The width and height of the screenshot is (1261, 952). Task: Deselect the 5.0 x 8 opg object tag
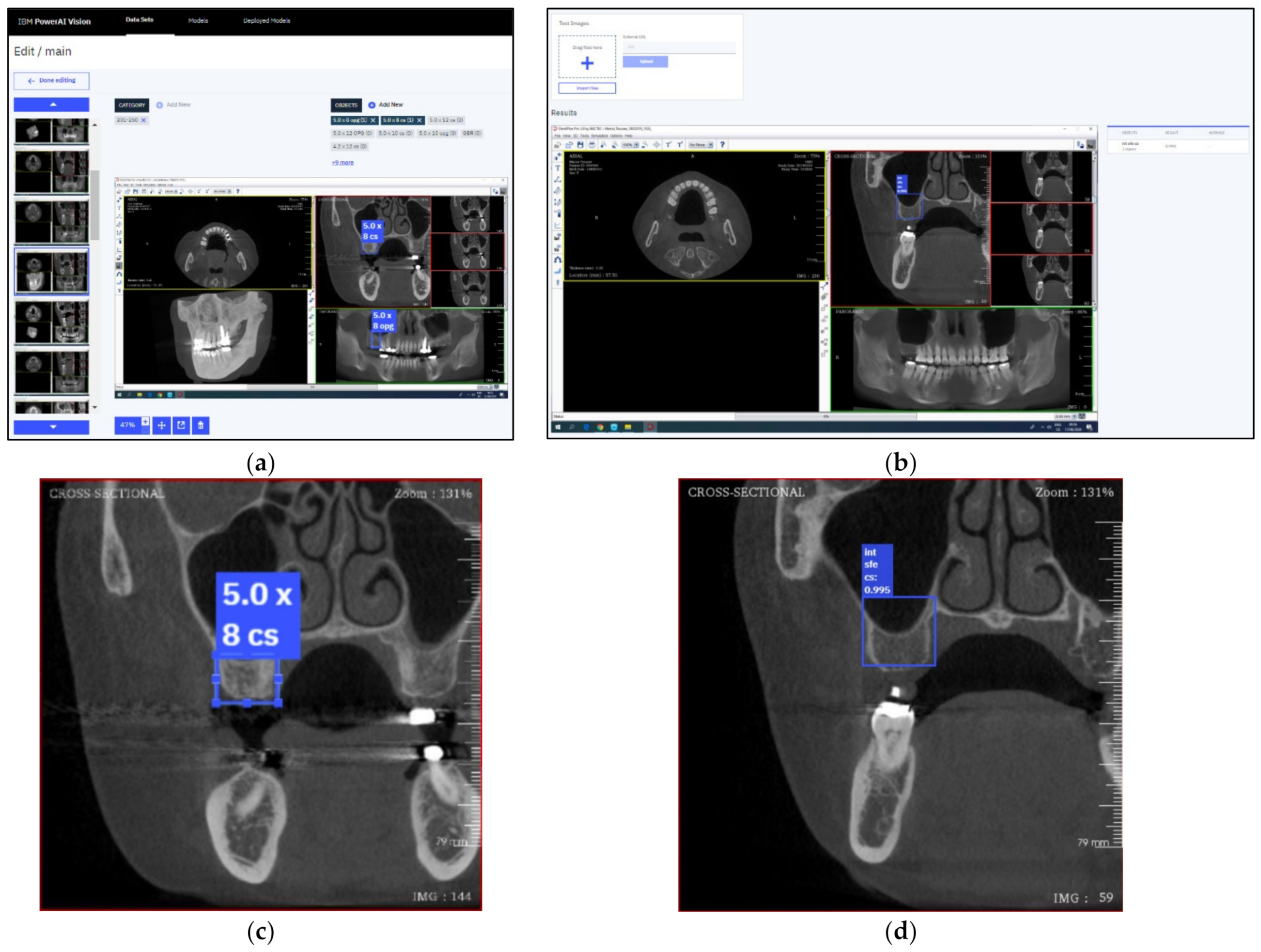[373, 120]
